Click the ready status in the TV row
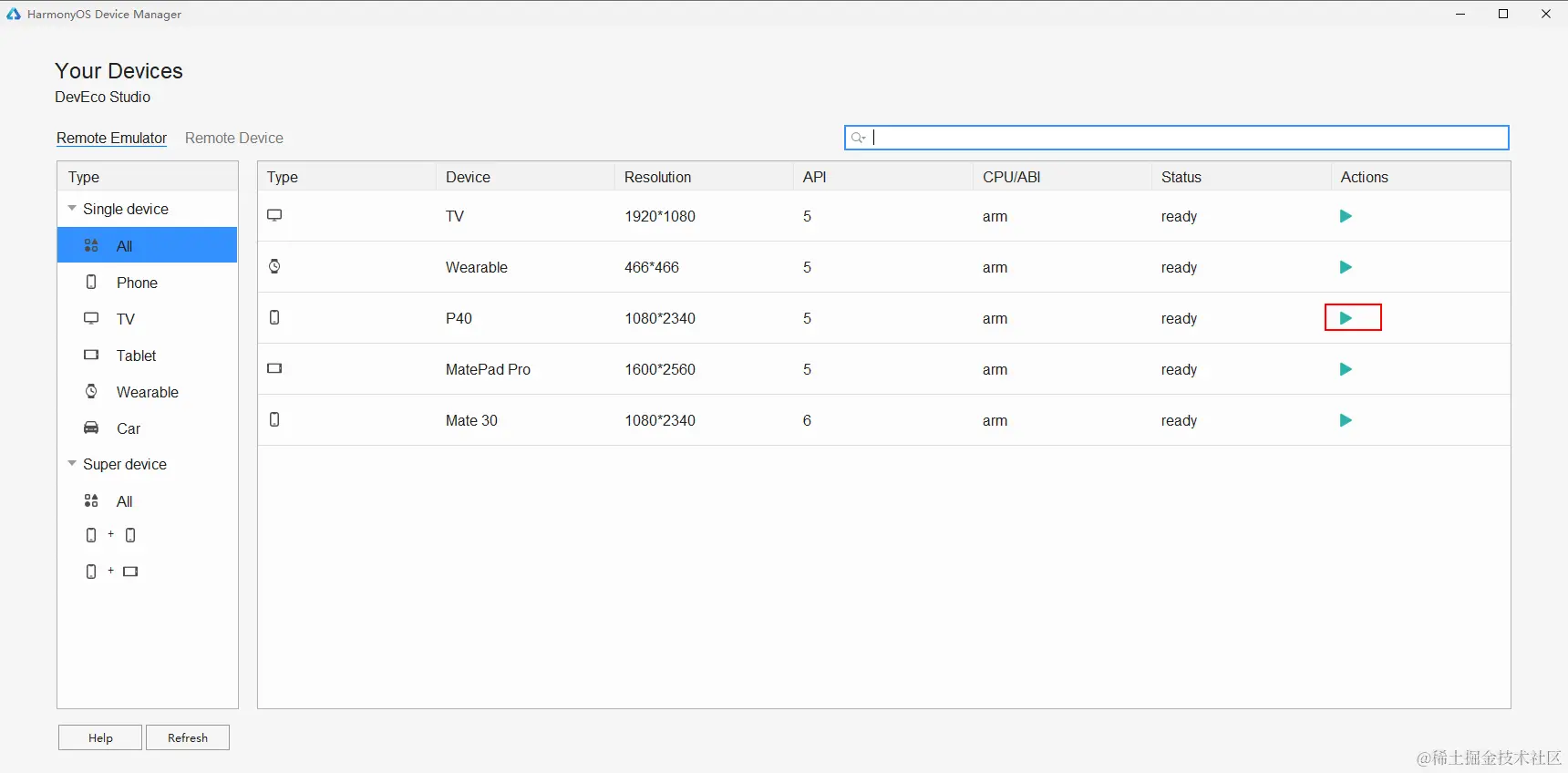 1179,216
